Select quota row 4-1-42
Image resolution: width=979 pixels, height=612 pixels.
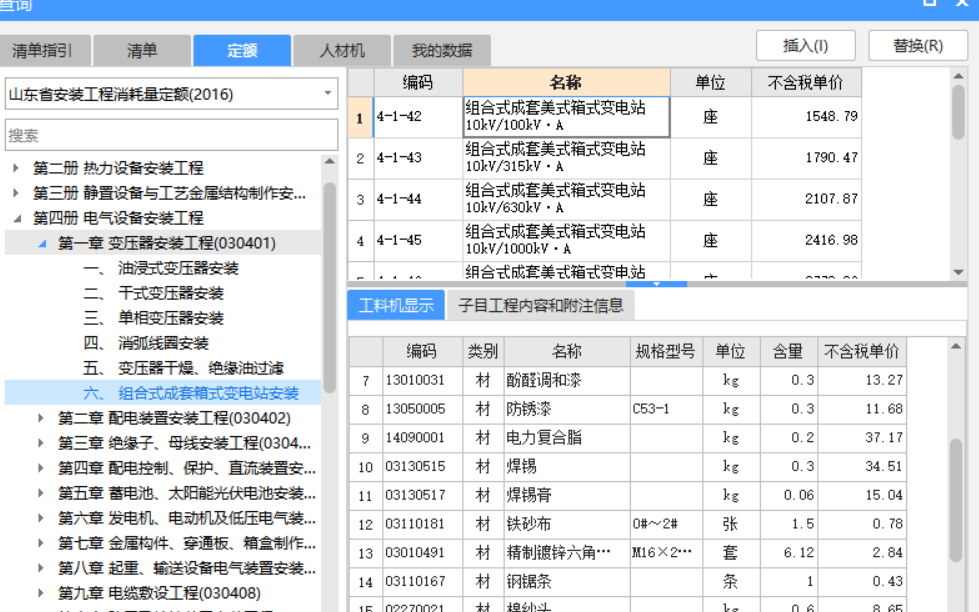[605, 117]
